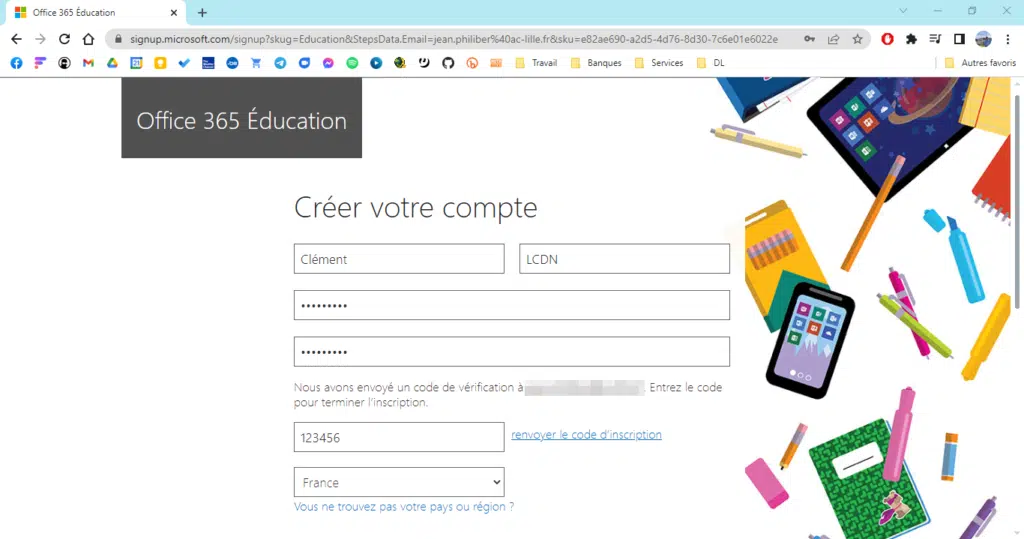Open the Travail bookmarks folder

[536, 63]
